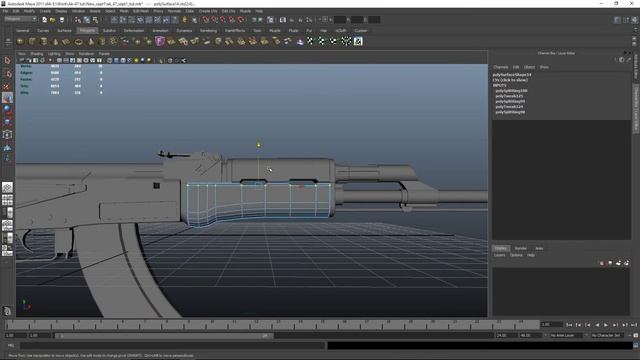640x360 pixels.
Task: Open the viewport Panels menu
Action: click(104, 53)
